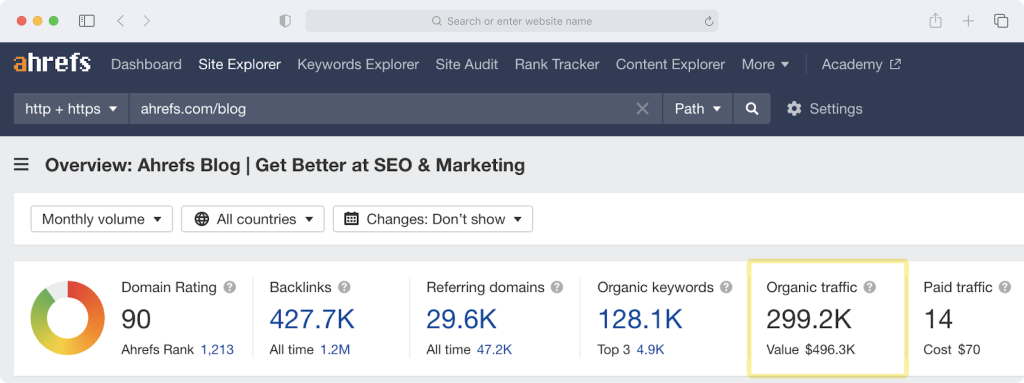The image size is (1024, 383).
Task: Click the 1,213 Ahrefs Rank link
Action: click(217, 350)
